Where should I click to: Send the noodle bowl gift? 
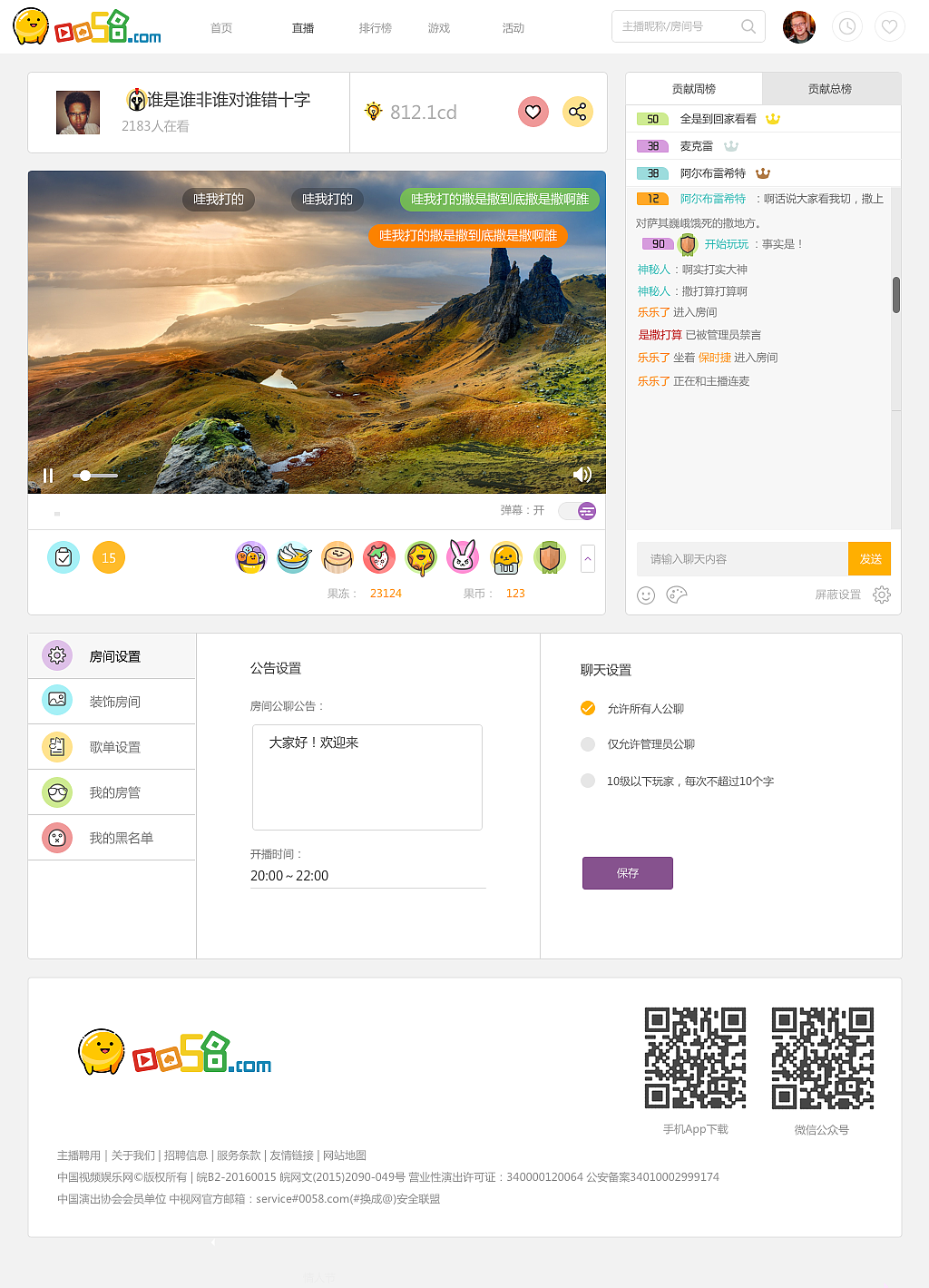tap(294, 557)
